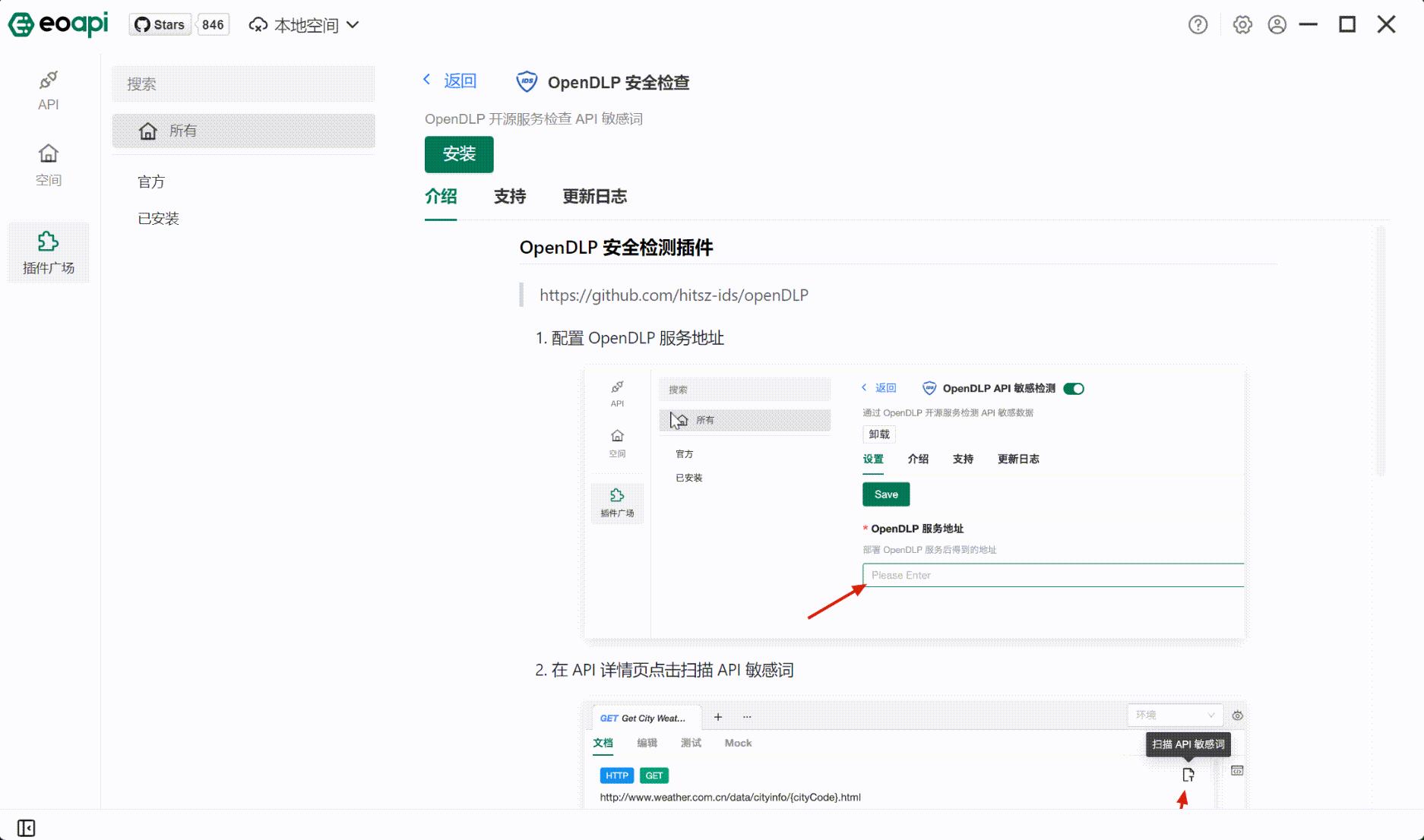Image resolution: width=1424 pixels, height=840 pixels.
Task: Select the 介绍 tab
Action: [x=440, y=197]
